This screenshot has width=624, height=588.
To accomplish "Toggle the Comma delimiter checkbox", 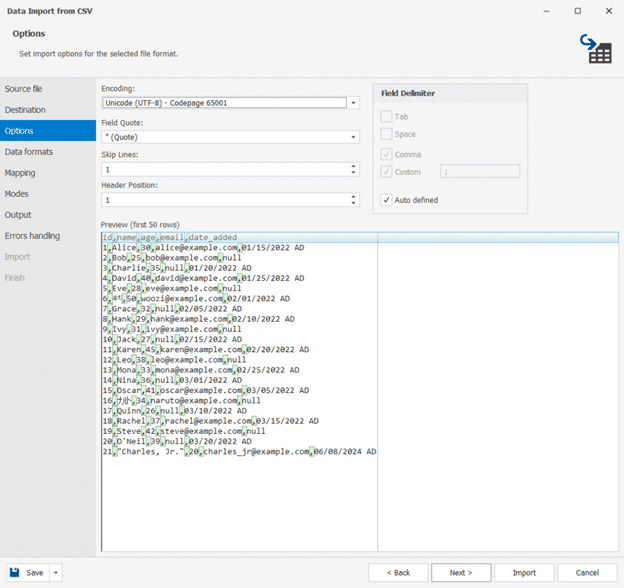I will 386,155.
